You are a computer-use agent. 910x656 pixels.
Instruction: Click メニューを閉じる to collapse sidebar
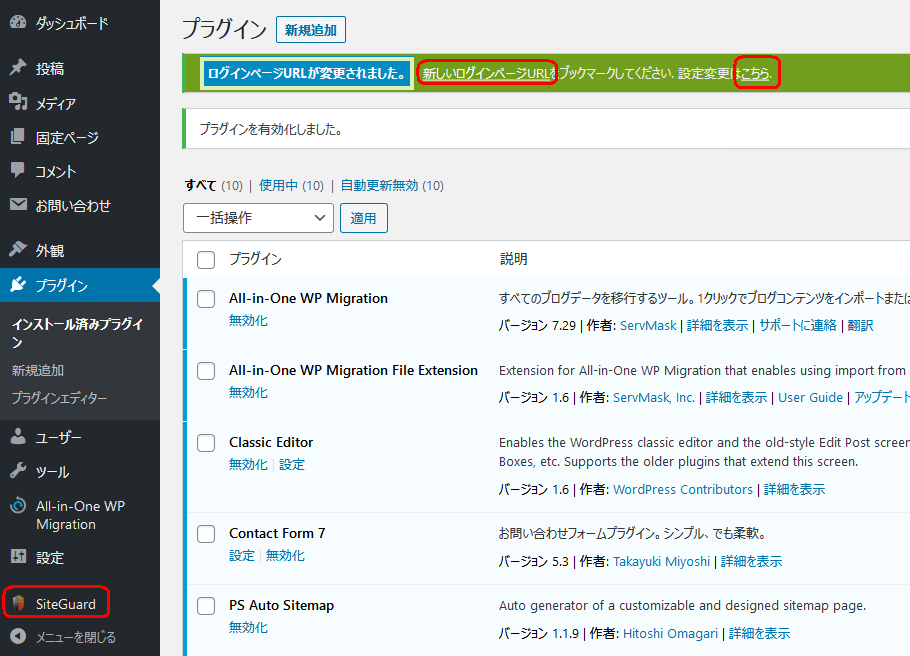76,637
